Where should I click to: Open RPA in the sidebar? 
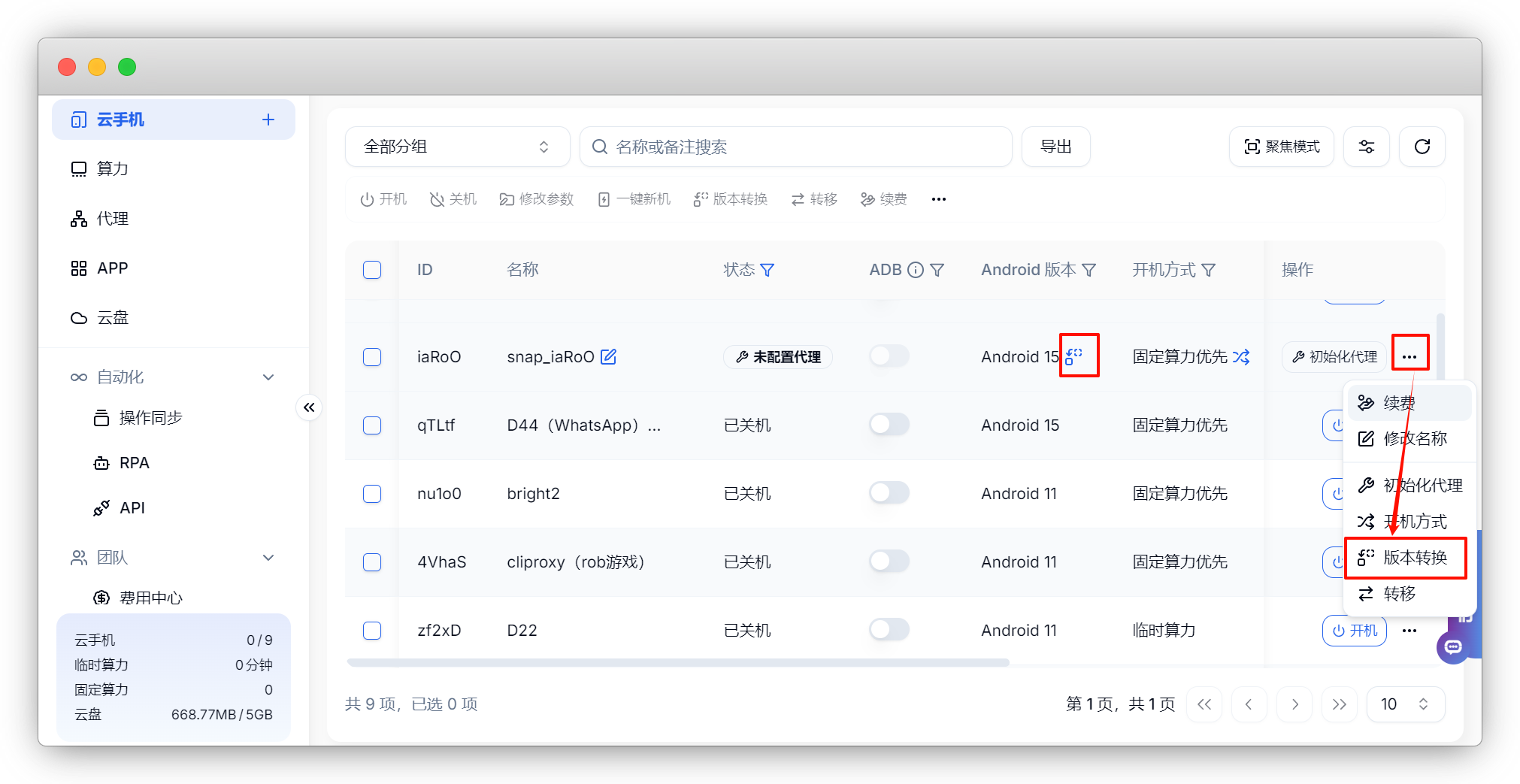click(122, 463)
